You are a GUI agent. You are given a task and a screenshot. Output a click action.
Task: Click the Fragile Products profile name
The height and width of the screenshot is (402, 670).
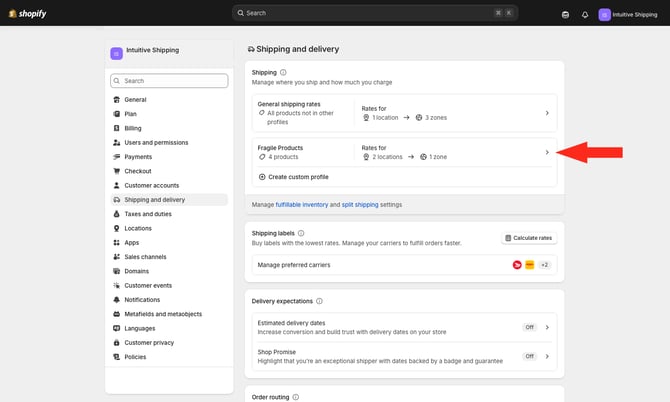point(280,148)
